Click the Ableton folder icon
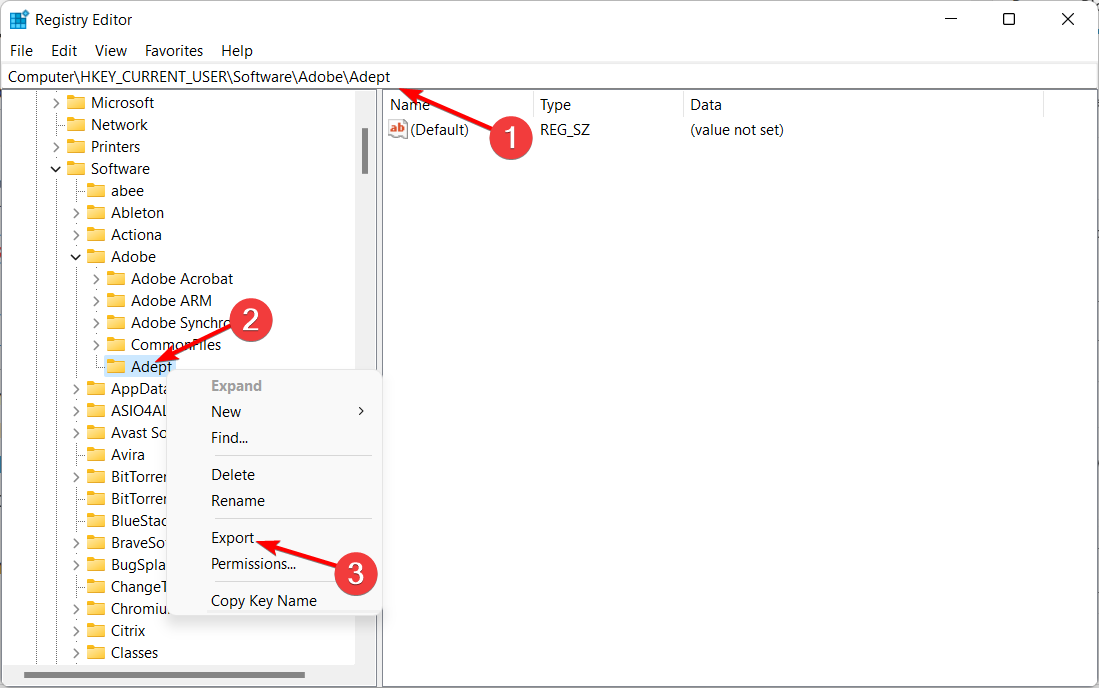This screenshot has width=1099, height=688. [96, 213]
